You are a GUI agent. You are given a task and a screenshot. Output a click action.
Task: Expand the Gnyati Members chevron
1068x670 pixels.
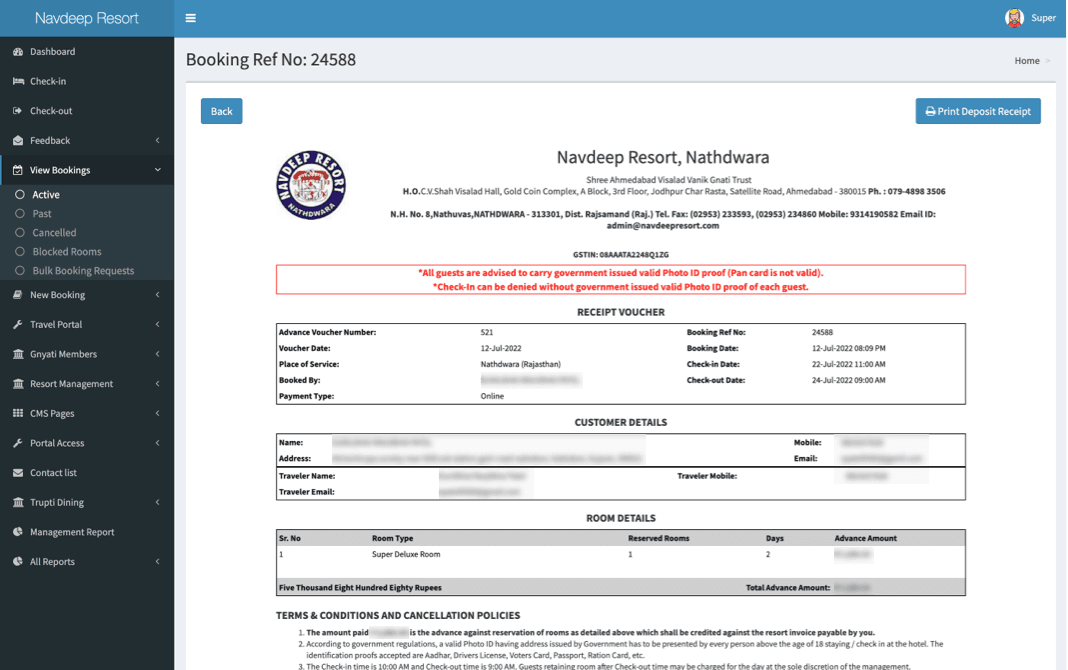point(157,354)
